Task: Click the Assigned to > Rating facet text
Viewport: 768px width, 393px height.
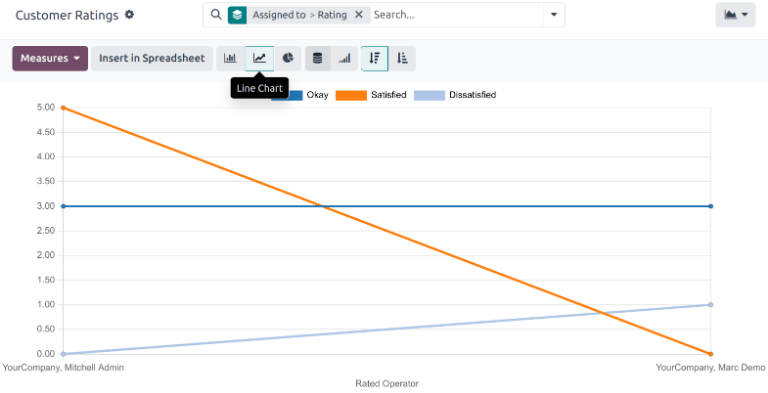Action: click(300, 15)
